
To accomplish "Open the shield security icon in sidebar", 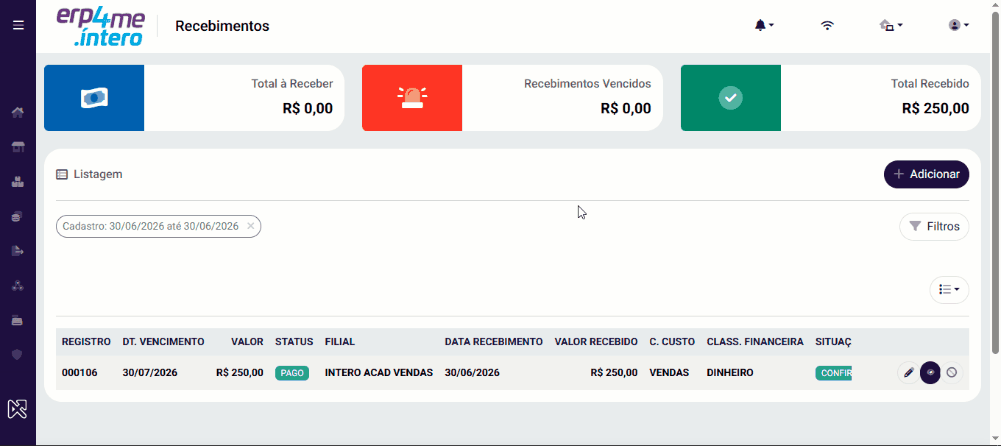I will (18, 354).
